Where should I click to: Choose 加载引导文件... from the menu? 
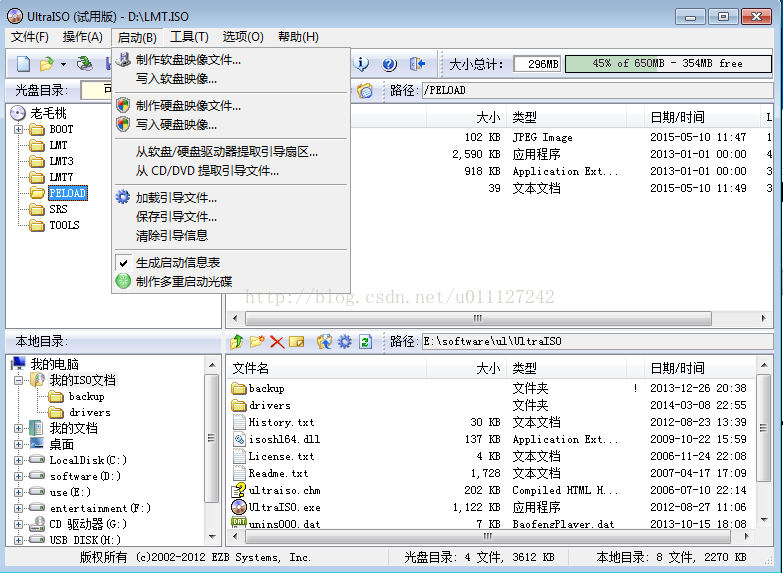point(176,198)
